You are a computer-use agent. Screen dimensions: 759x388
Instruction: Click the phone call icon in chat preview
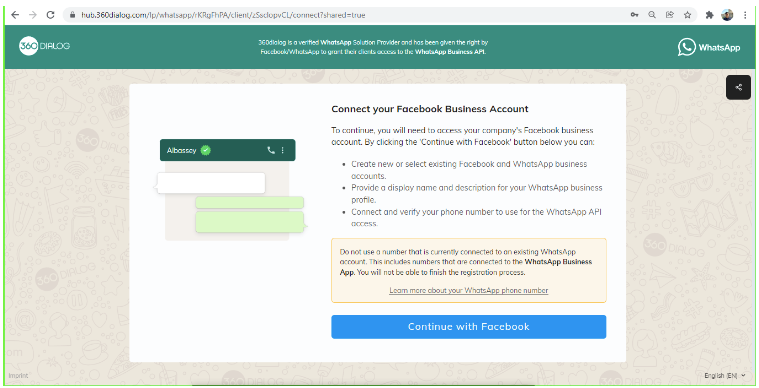[x=271, y=150]
